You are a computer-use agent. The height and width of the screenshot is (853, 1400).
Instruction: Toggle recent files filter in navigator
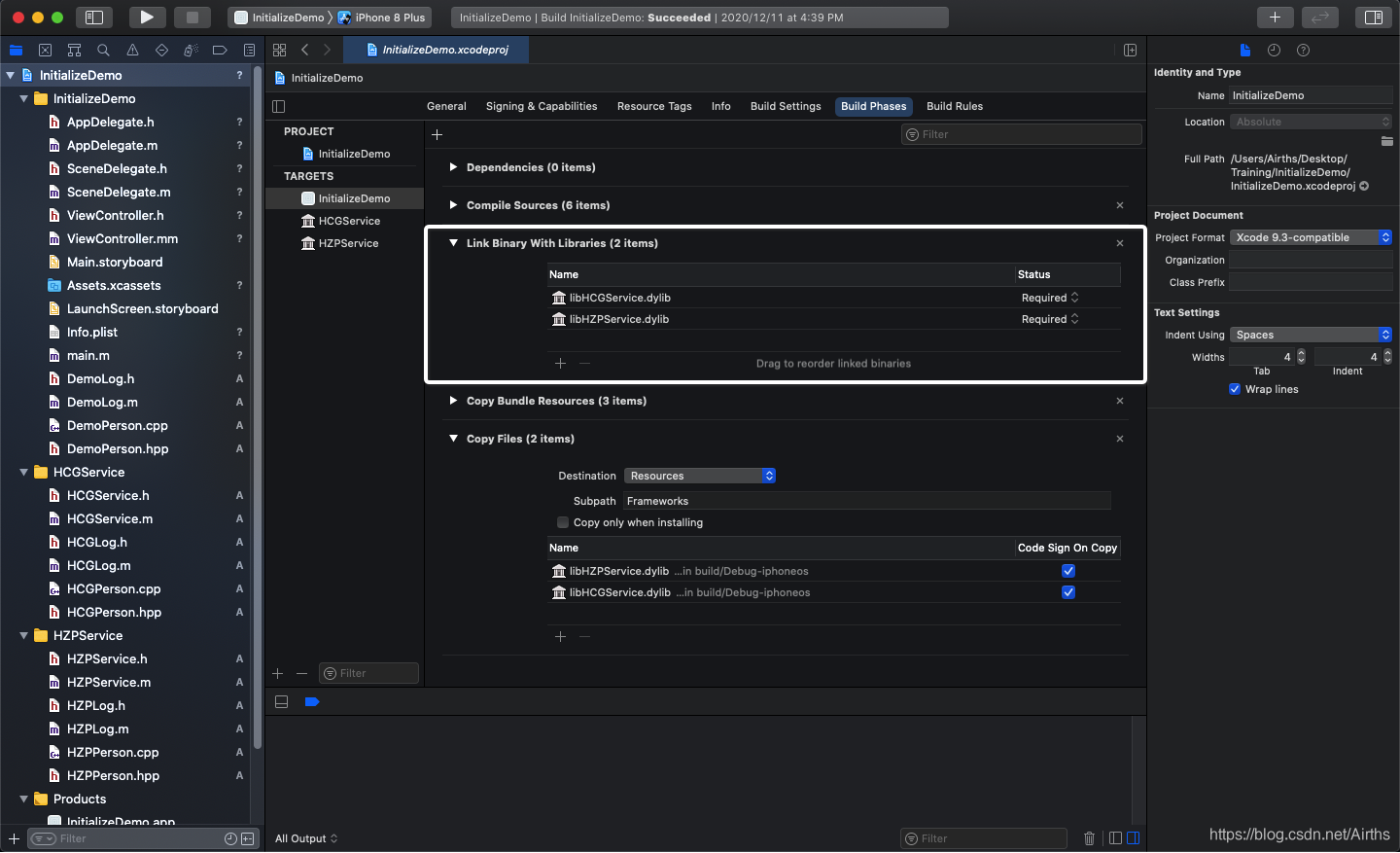click(x=230, y=838)
